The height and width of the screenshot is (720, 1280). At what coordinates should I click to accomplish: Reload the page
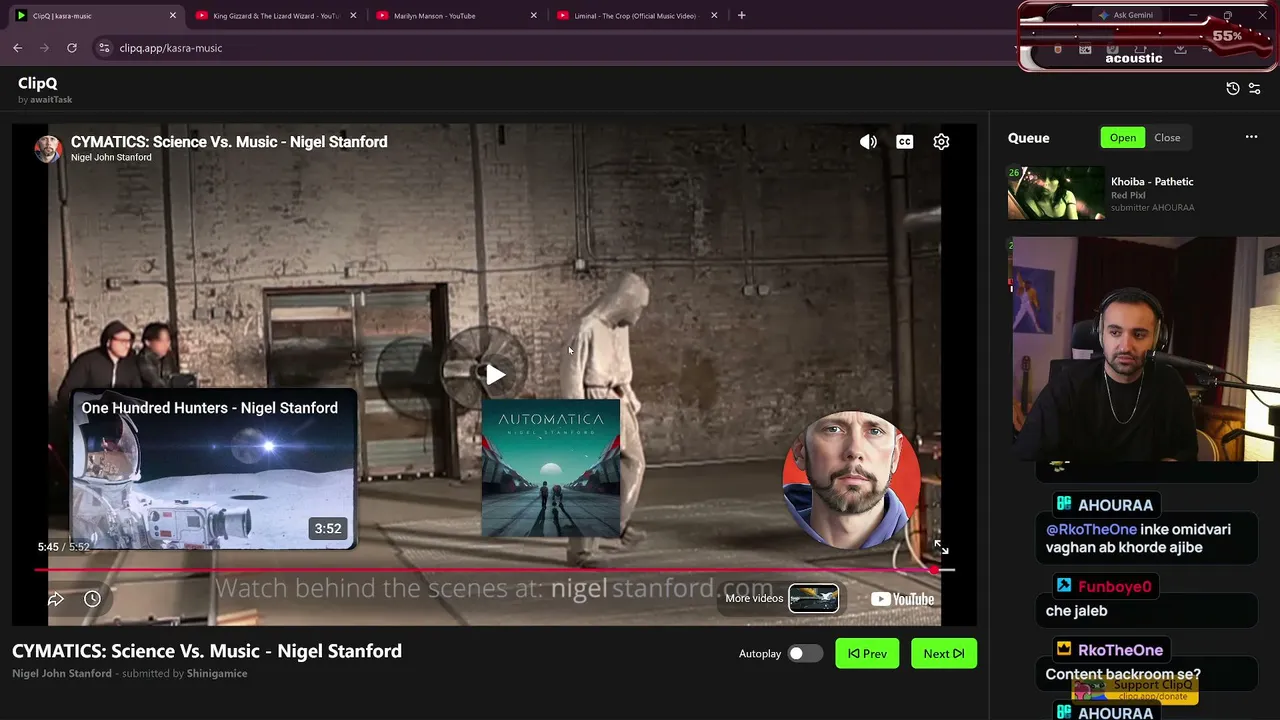pyautogui.click(x=72, y=48)
